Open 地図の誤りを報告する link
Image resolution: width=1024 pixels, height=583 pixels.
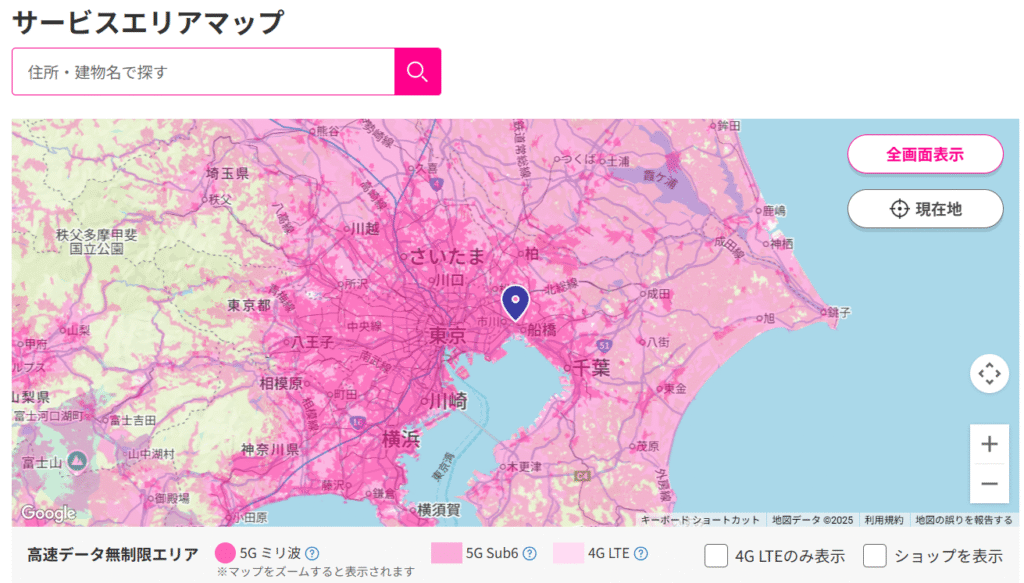(x=963, y=520)
